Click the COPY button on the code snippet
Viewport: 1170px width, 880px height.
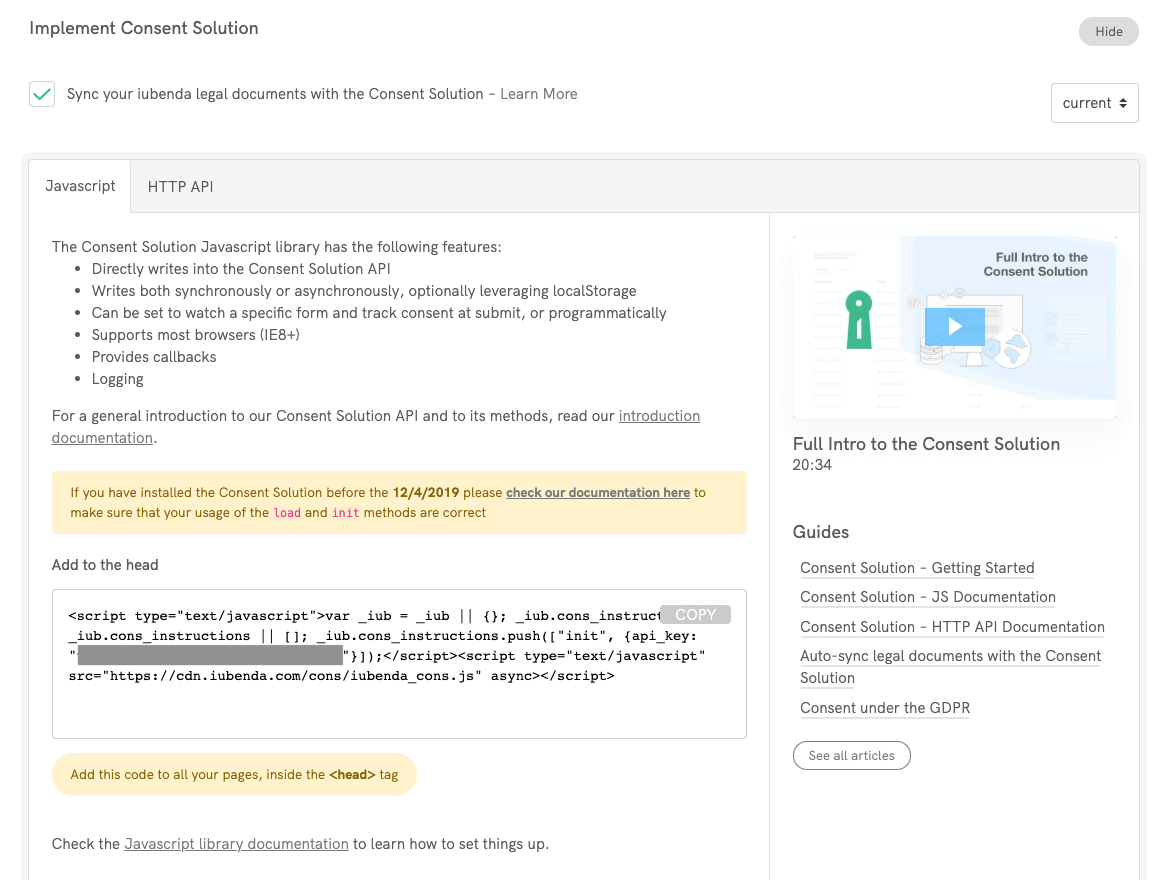coord(695,614)
